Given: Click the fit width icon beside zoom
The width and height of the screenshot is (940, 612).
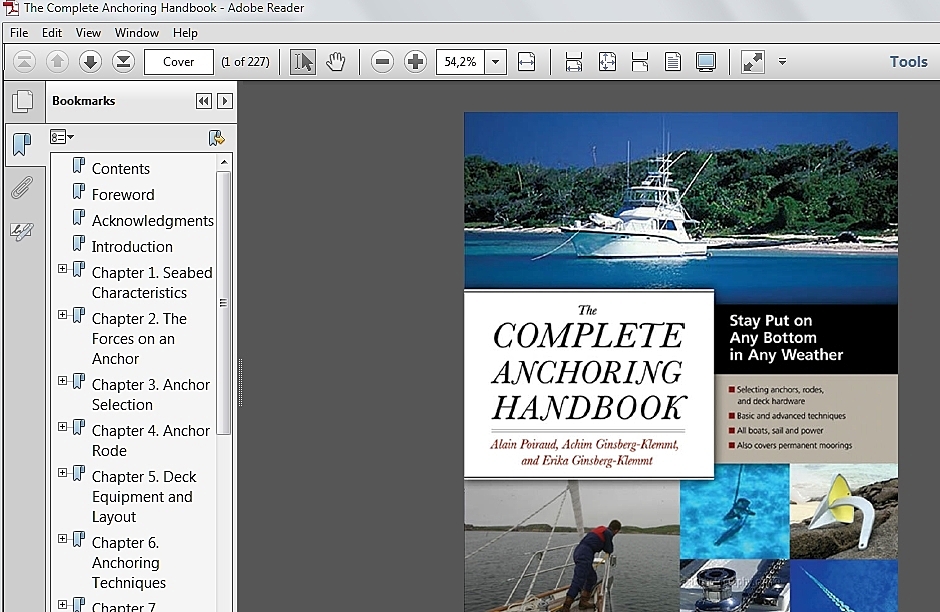Looking at the screenshot, I should 526,62.
